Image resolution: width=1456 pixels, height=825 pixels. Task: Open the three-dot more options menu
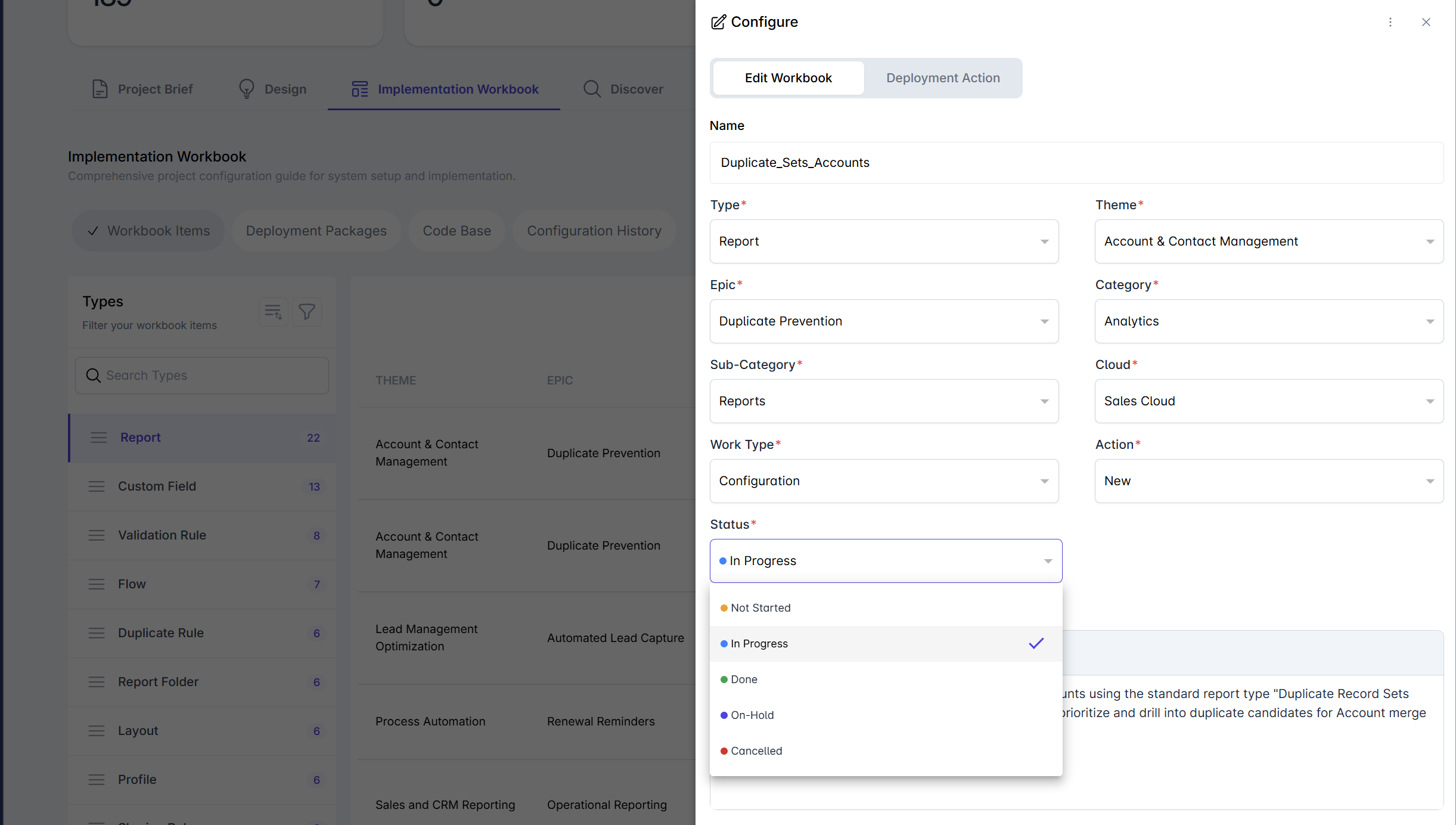pyautogui.click(x=1390, y=22)
